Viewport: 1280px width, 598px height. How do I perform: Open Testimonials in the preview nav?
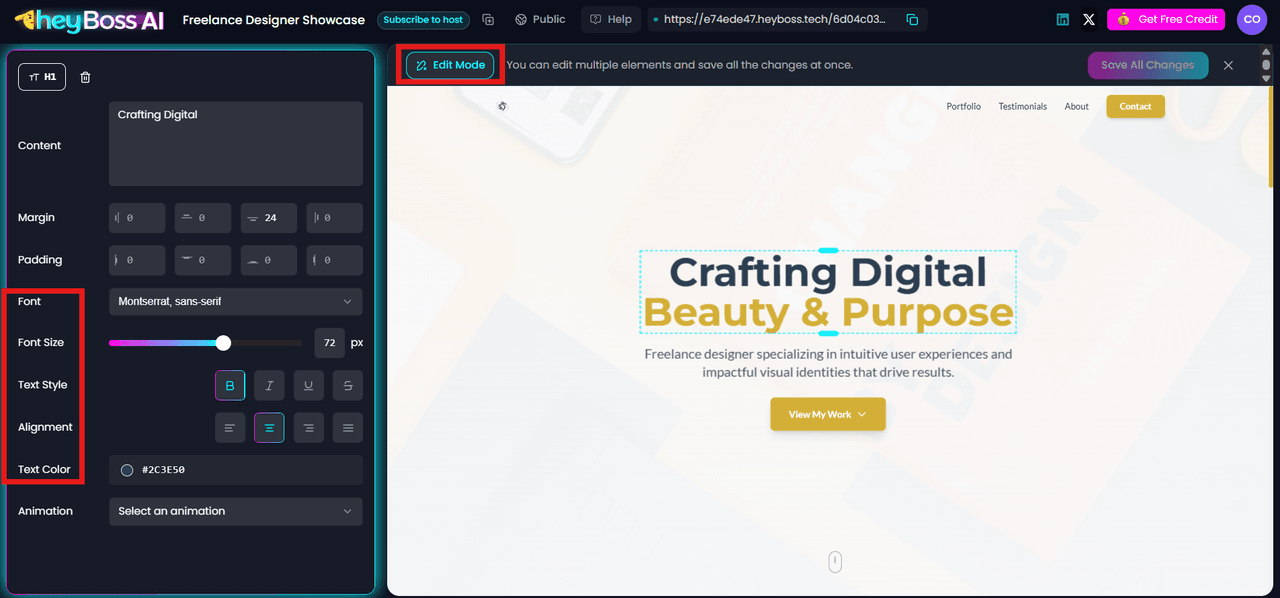(1023, 106)
